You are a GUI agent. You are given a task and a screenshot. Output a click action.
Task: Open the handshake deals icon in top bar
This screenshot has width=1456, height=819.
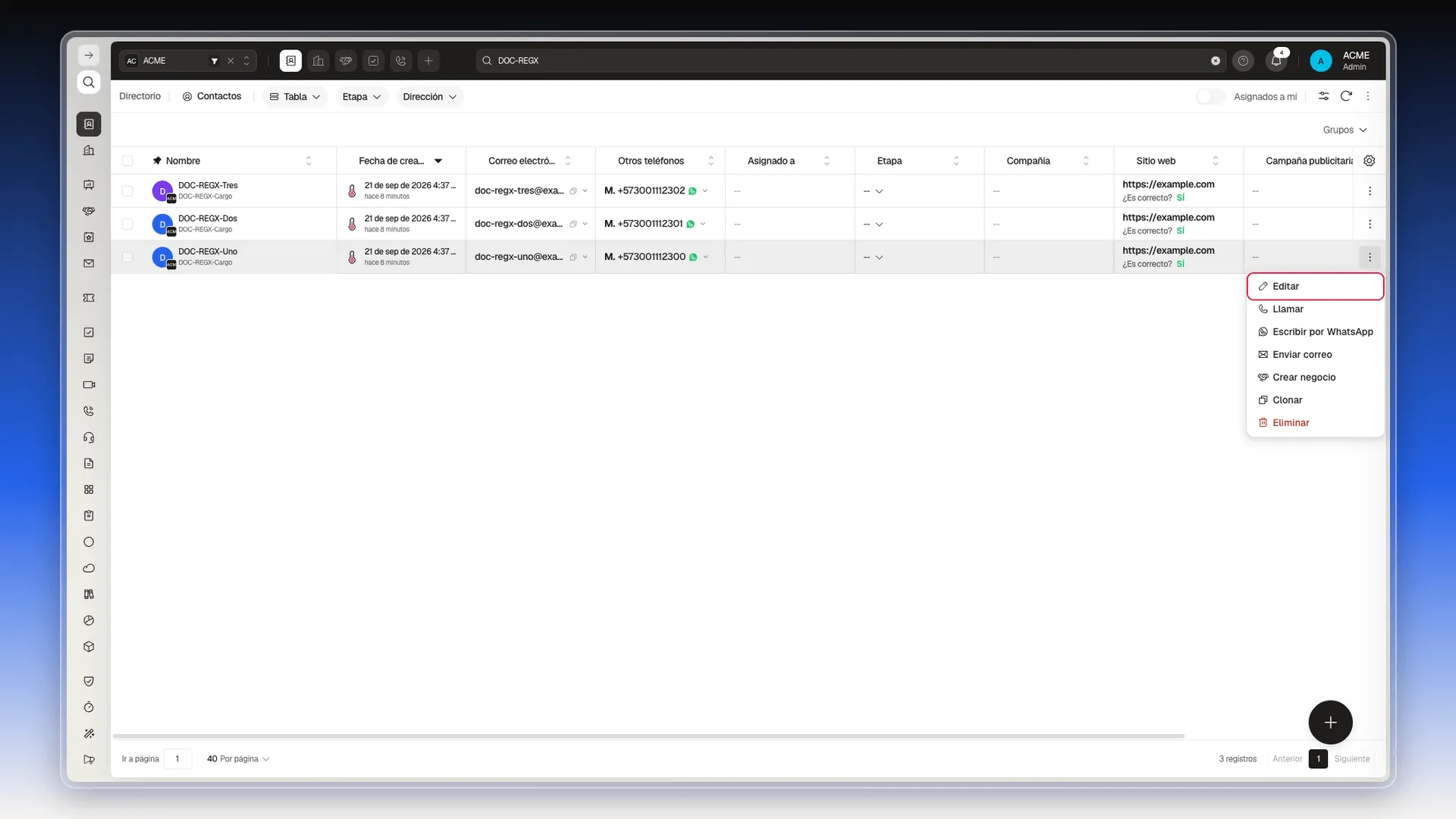point(346,61)
